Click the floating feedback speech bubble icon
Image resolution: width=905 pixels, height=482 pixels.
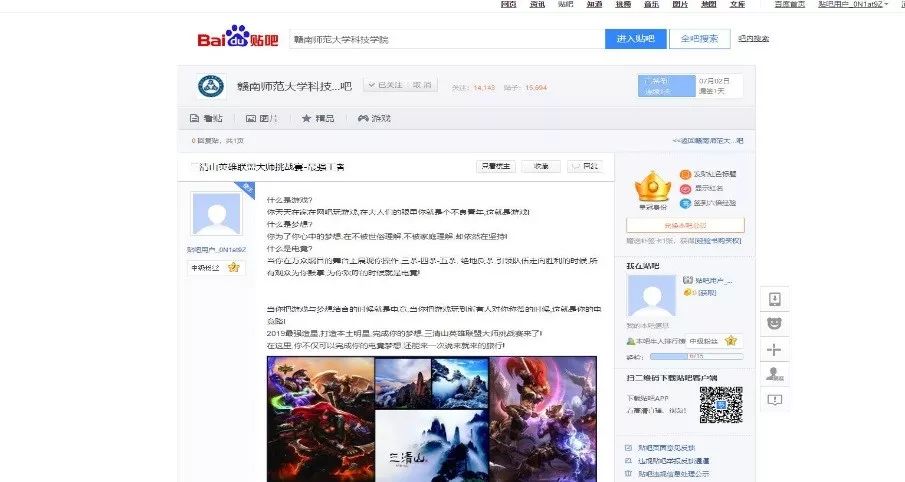click(x=775, y=399)
